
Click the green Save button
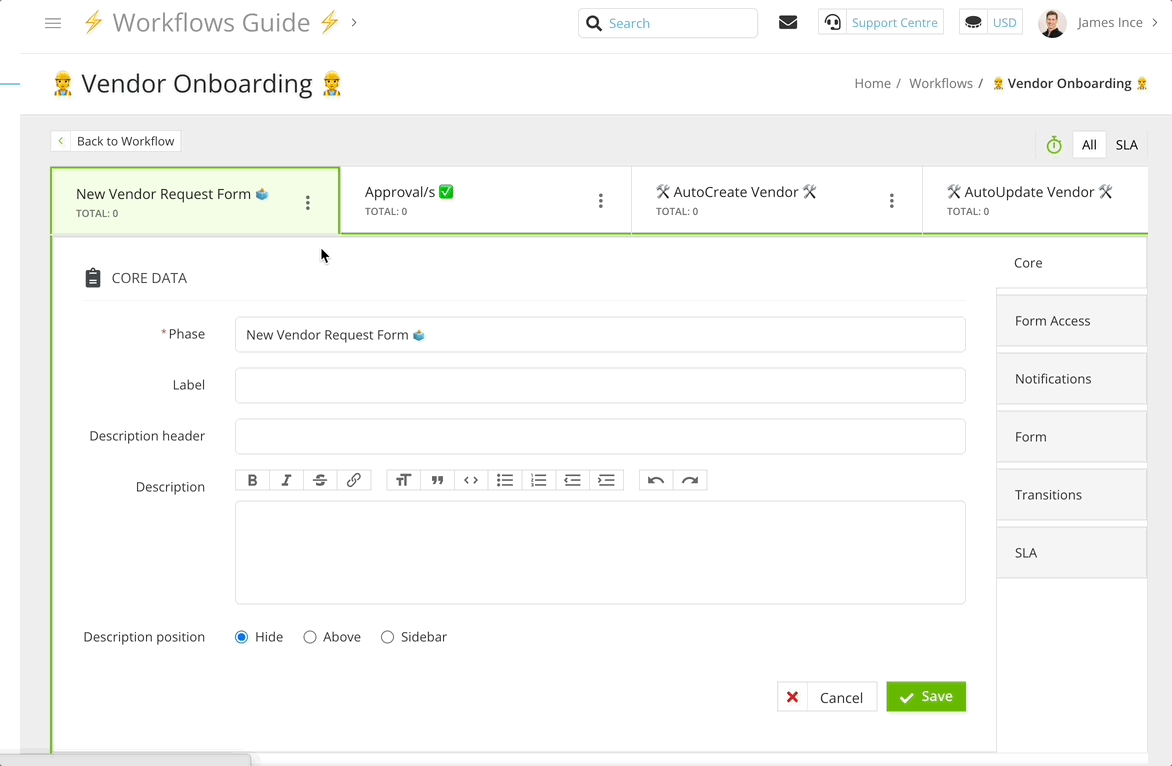click(926, 697)
